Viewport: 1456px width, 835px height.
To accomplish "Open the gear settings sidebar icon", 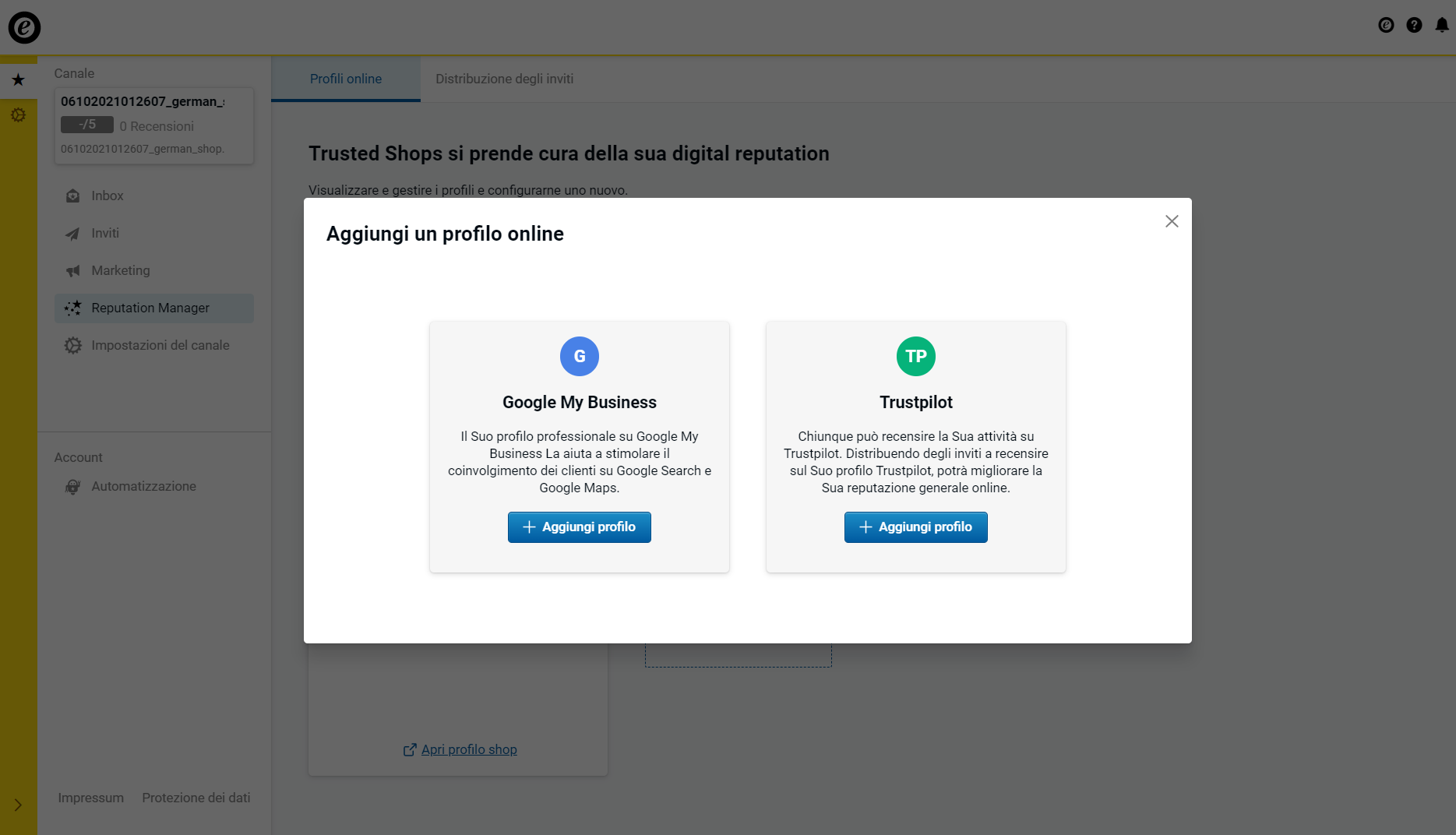I will point(18,115).
